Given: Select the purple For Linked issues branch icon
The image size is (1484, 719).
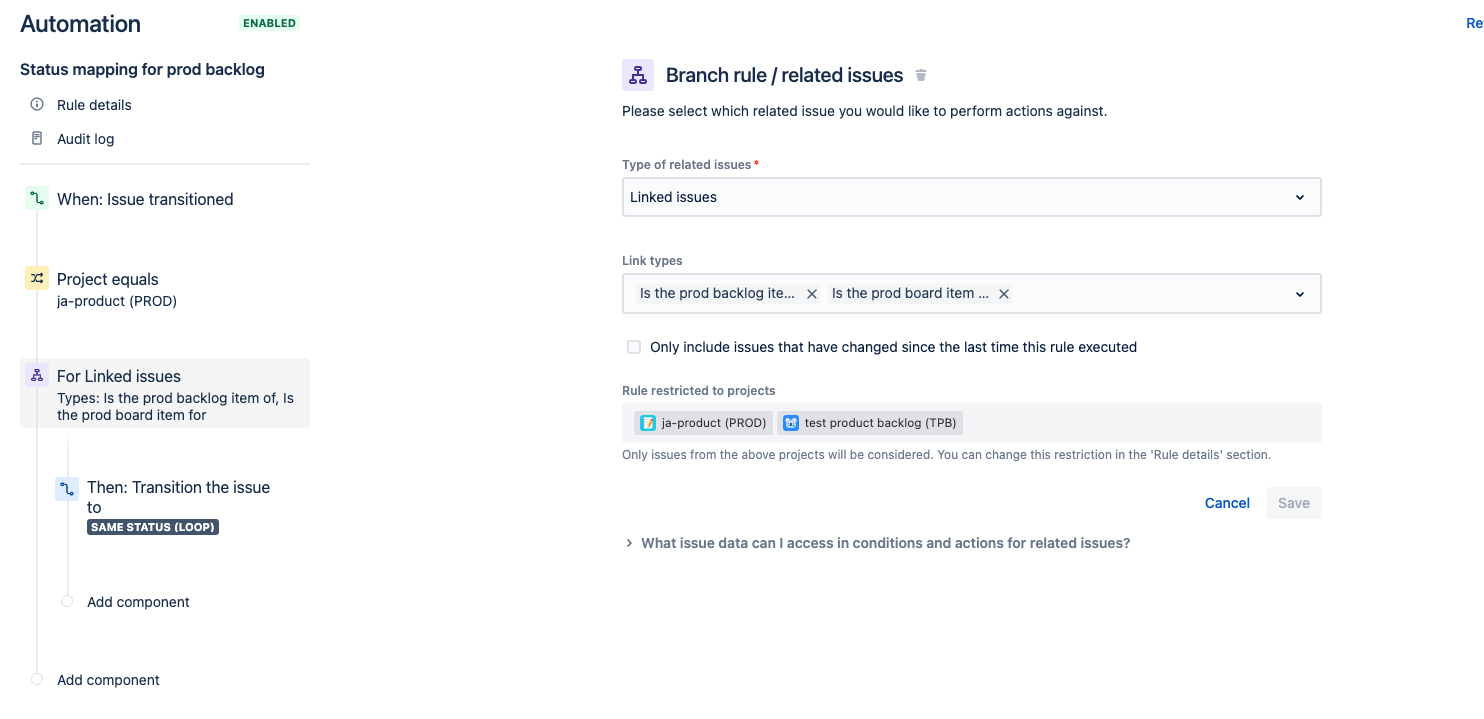Looking at the screenshot, I should click(x=37, y=376).
